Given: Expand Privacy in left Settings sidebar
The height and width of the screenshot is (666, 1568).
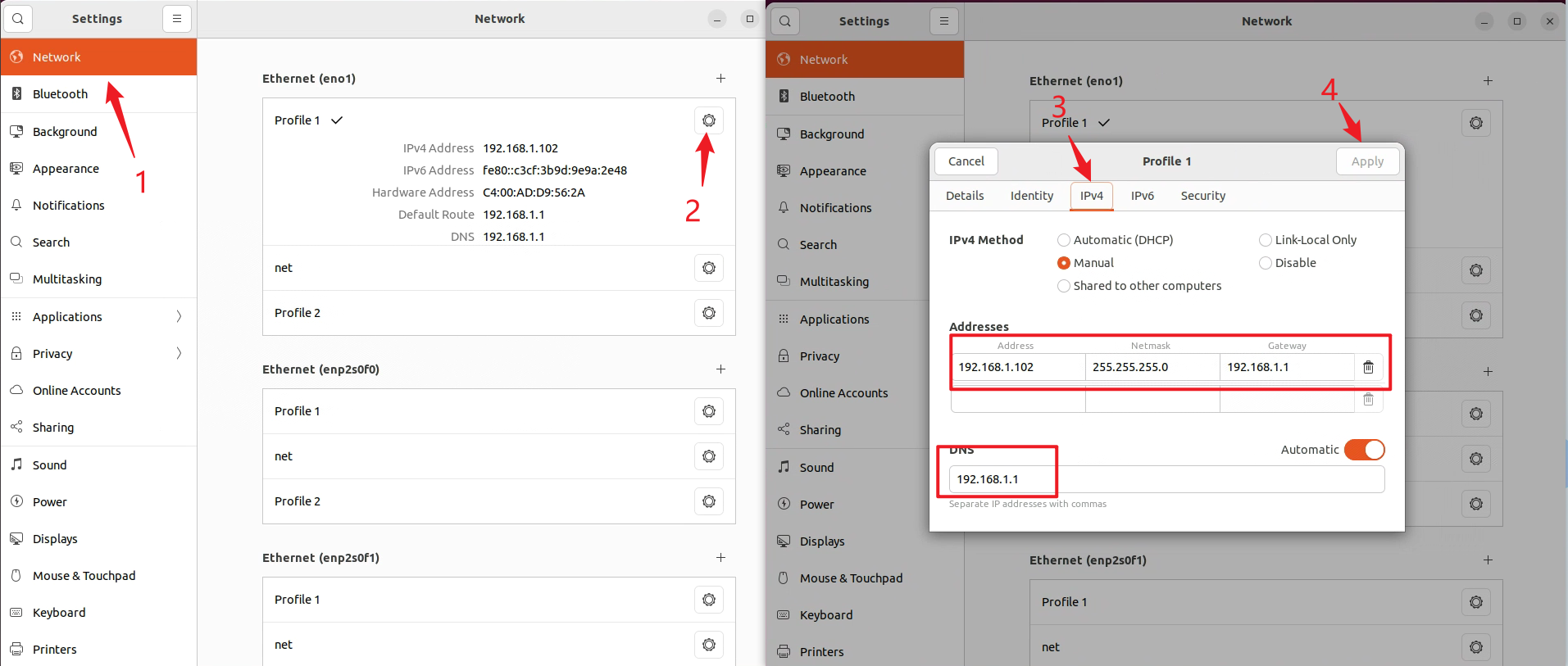Looking at the screenshot, I should (x=98, y=354).
